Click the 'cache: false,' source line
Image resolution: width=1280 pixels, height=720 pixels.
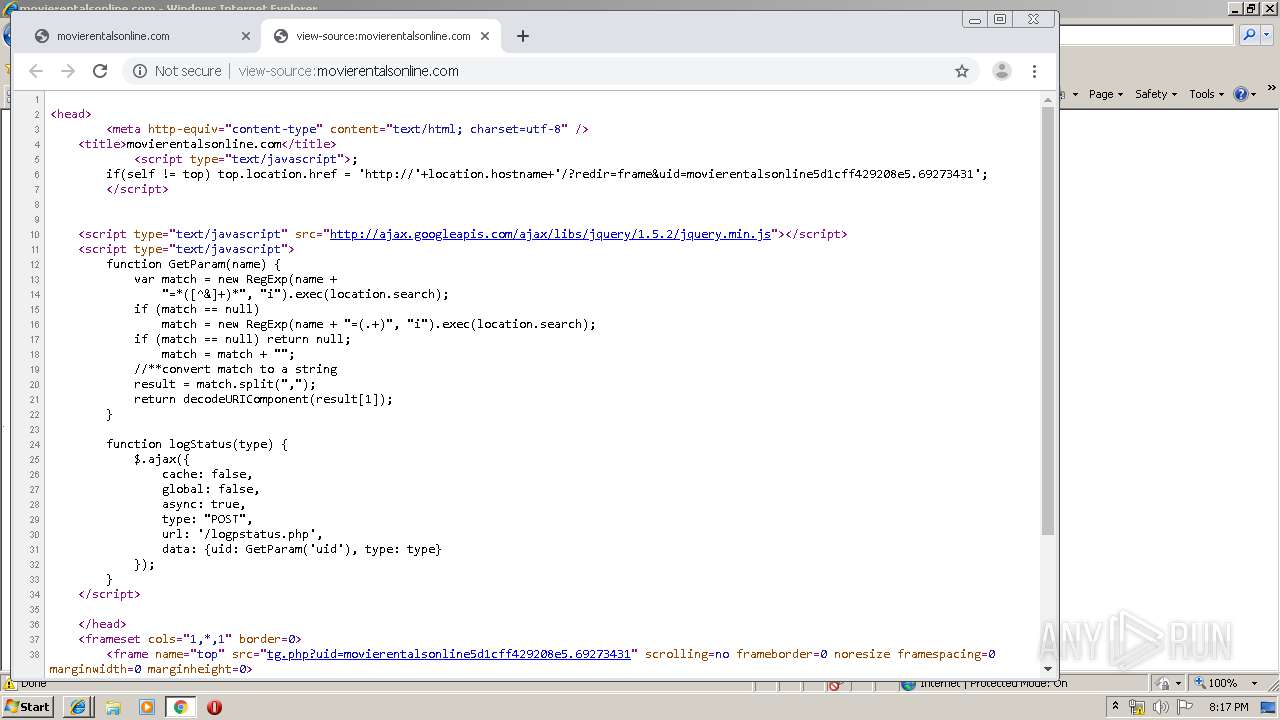coord(207,474)
